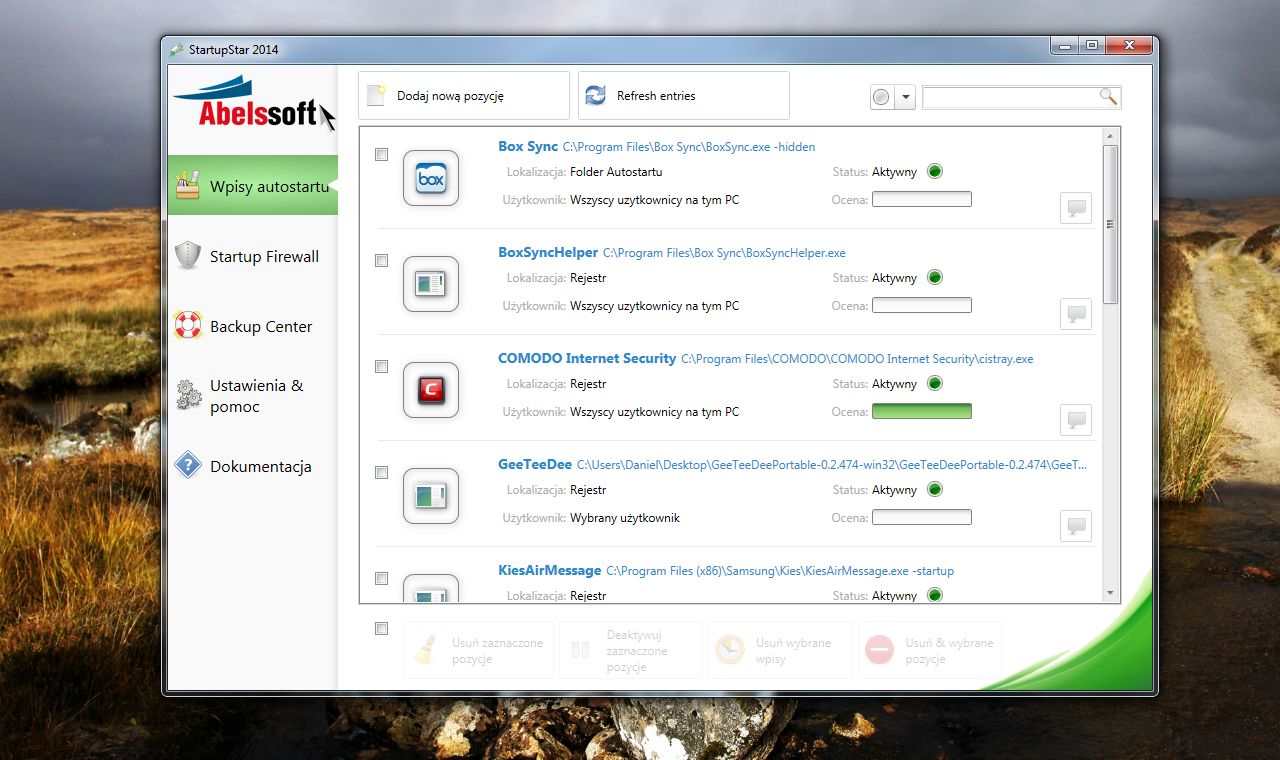Click the green status indicator for COMODO
This screenshot has height=760, width=1280.
click(x=935, y=384)
